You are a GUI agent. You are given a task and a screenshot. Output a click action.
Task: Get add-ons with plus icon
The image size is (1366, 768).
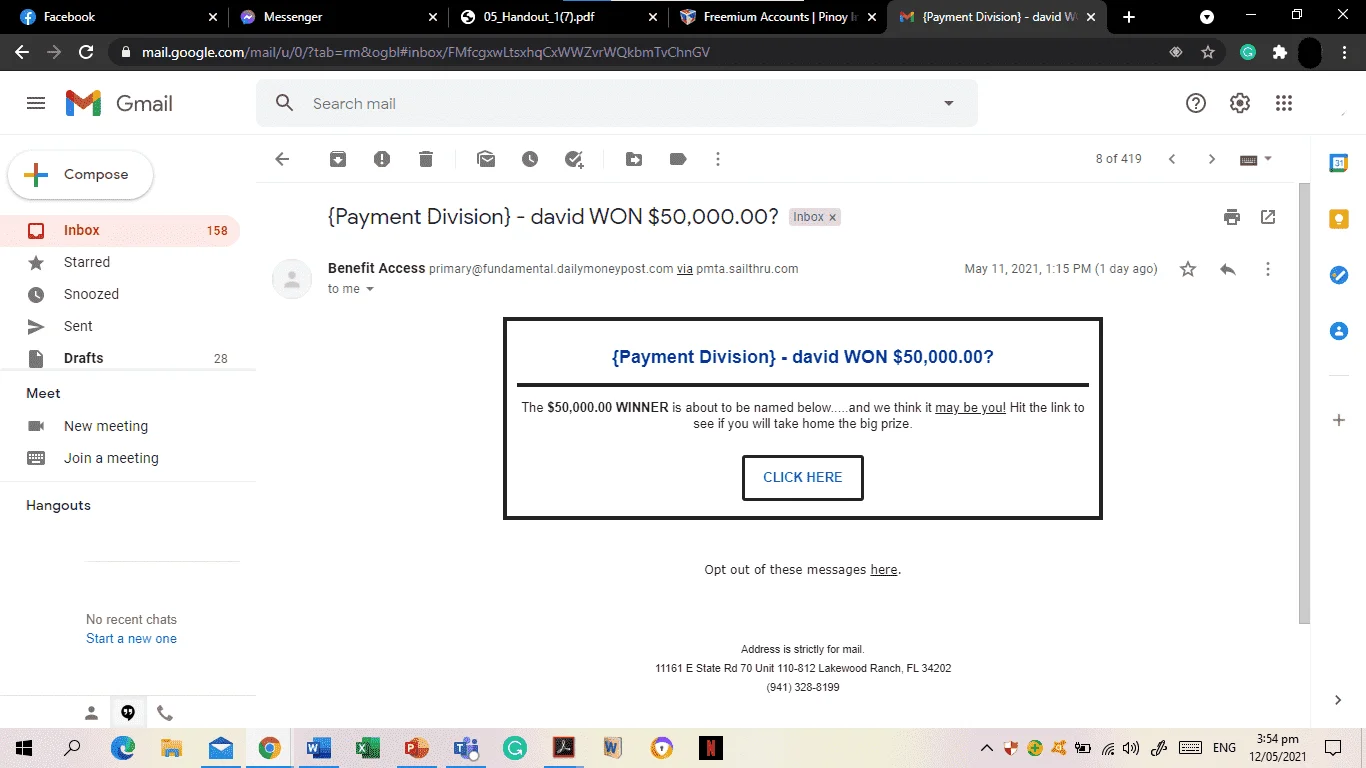(x=1339, y=420)
